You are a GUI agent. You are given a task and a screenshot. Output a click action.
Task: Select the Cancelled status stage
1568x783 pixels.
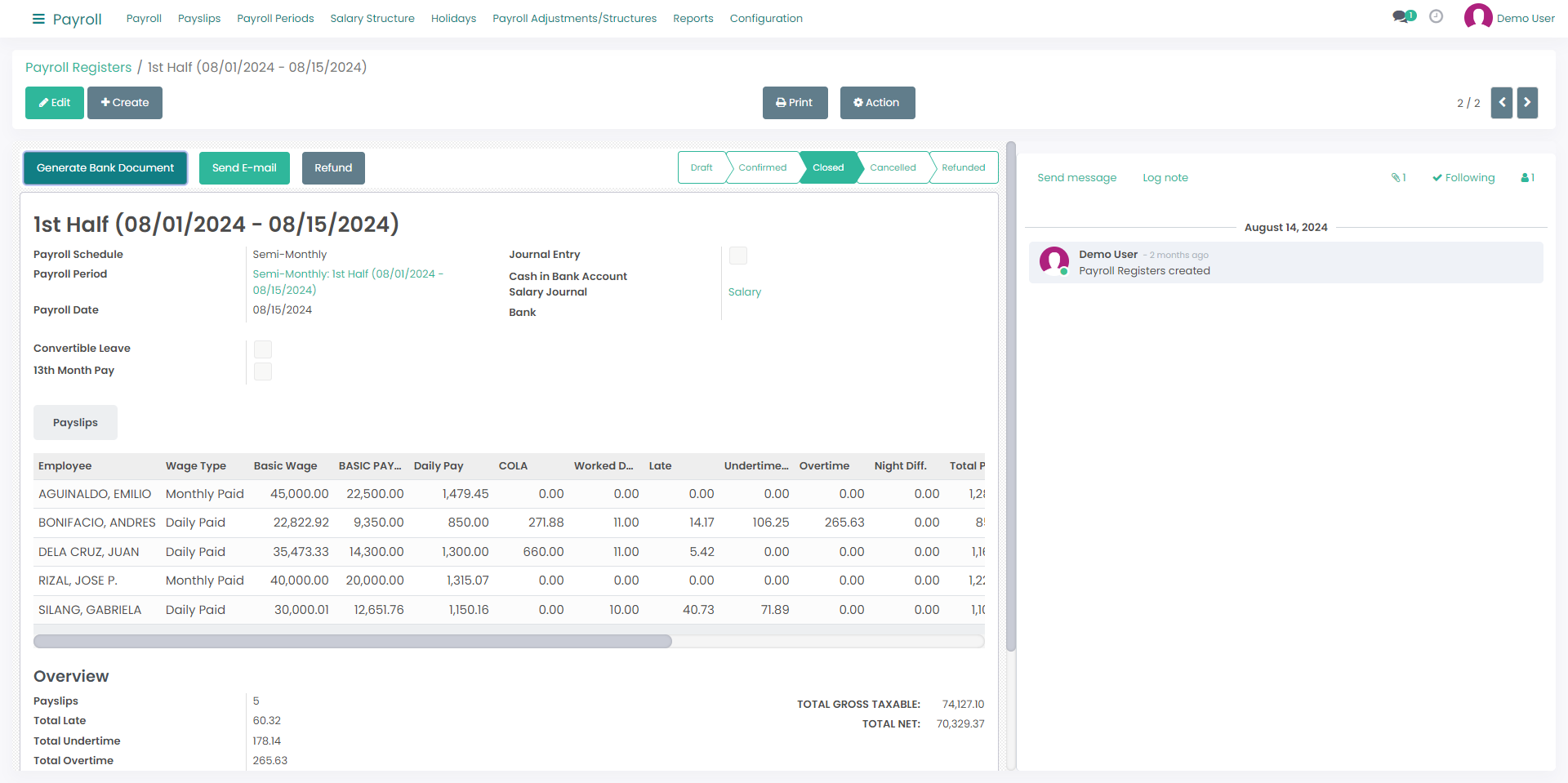tap(893, 167)
